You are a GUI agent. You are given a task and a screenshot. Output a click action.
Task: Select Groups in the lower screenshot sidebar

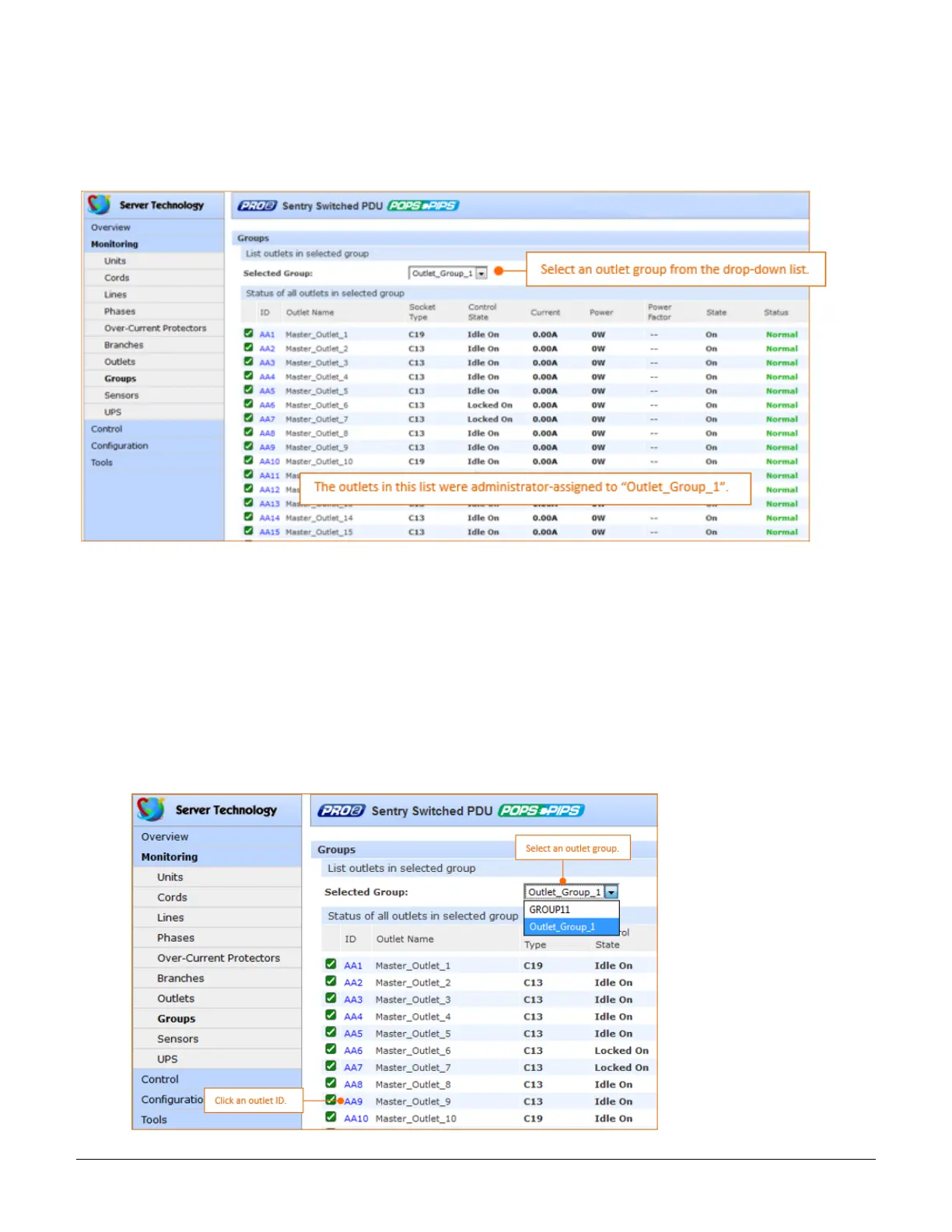177,1019
